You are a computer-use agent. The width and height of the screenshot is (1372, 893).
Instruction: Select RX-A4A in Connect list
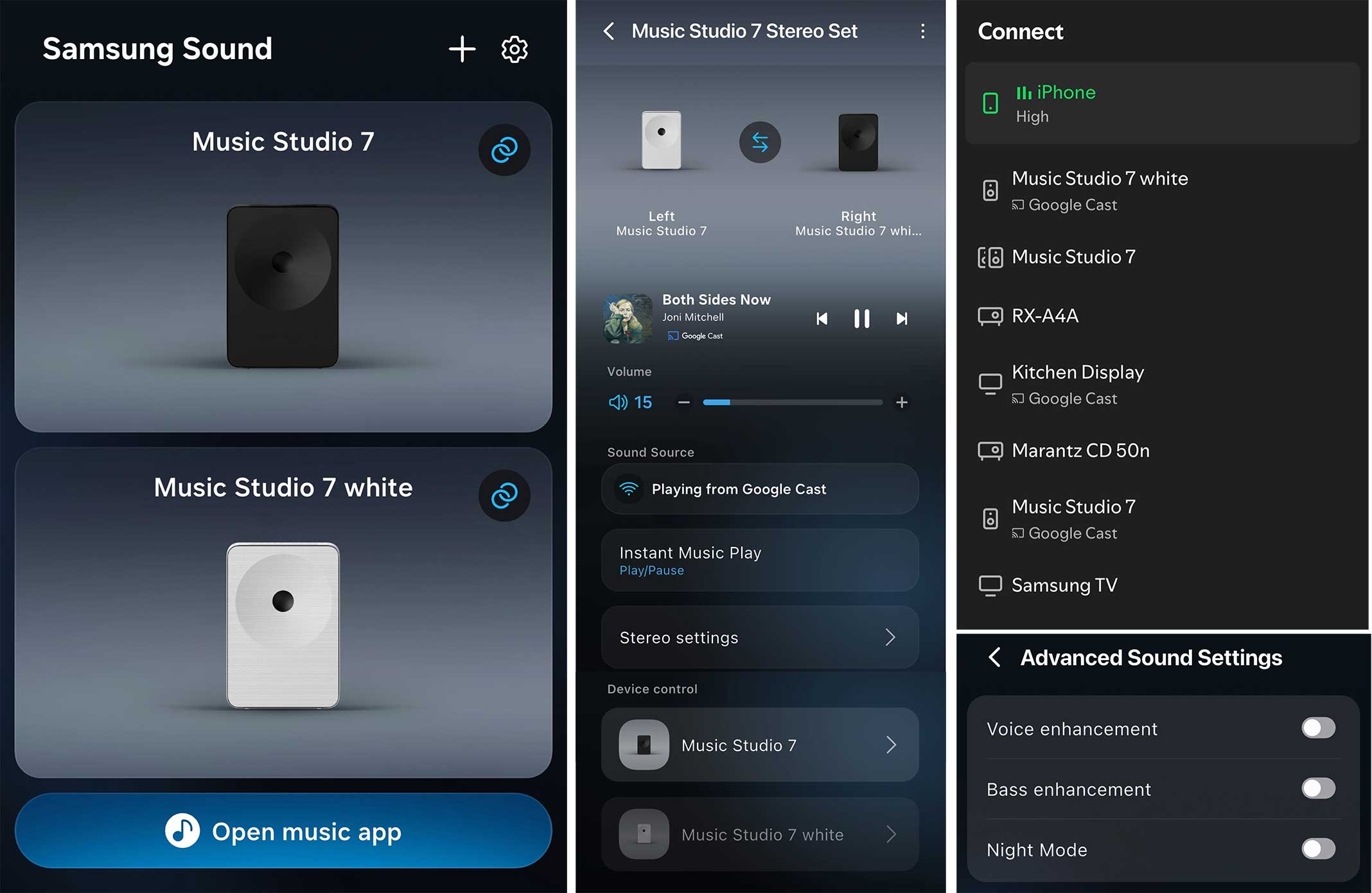tap(1162, 316)
